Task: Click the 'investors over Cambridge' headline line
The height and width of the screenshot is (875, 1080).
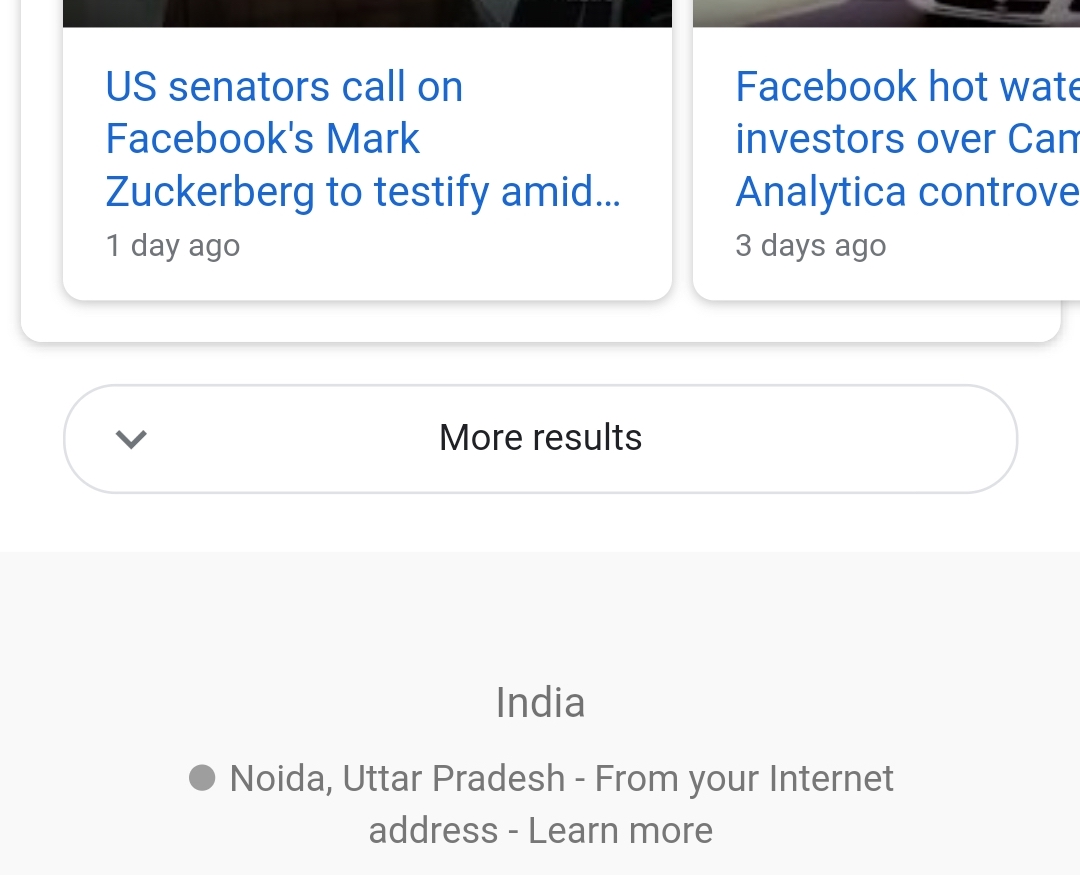Action: (907, 138)
